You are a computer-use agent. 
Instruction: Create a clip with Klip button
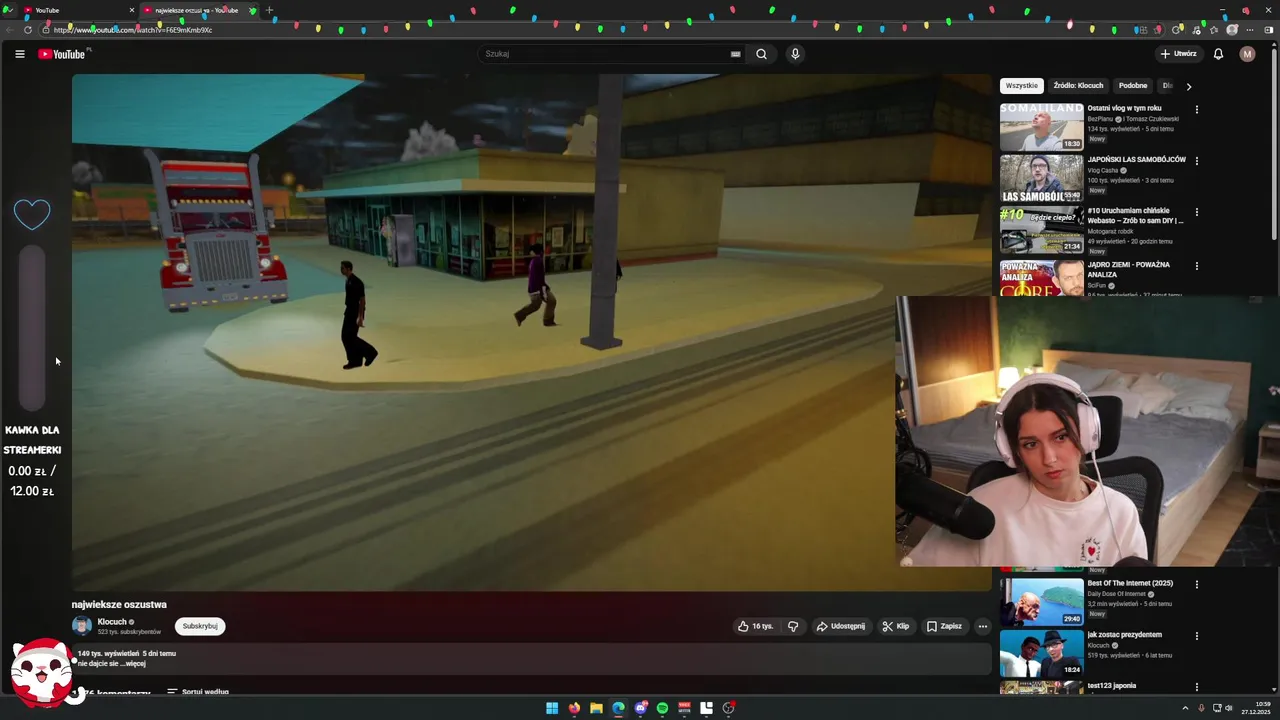[x=895, y=626]
